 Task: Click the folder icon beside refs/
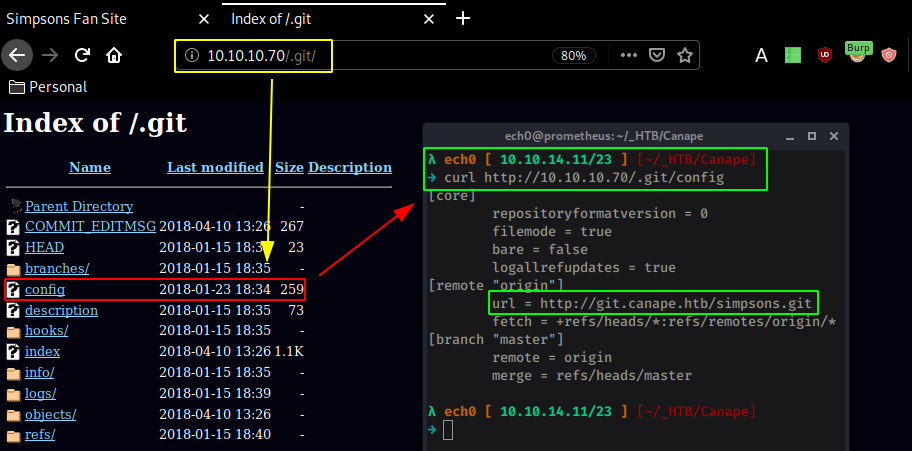13,436
